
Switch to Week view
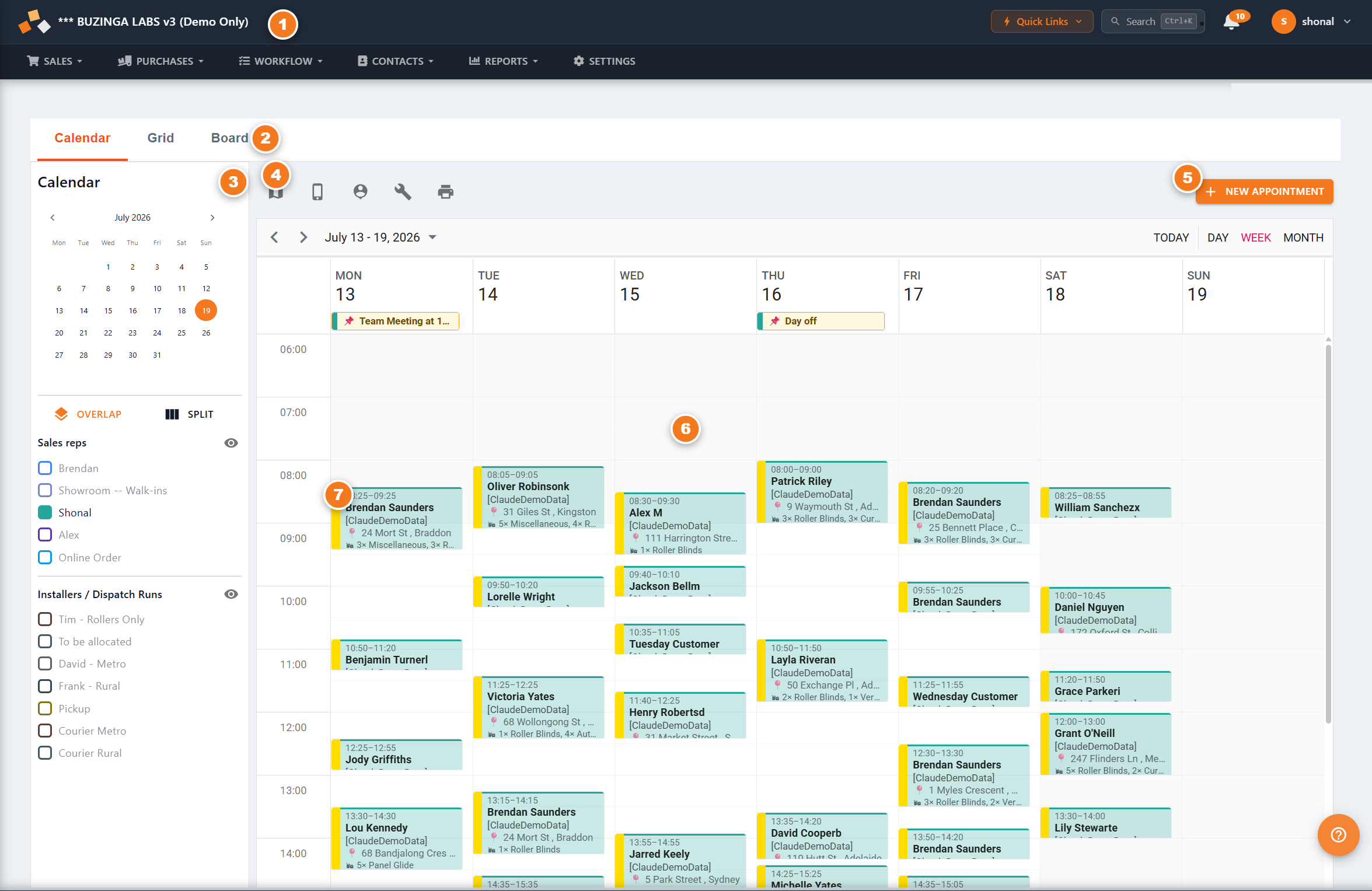(1256, 238)
